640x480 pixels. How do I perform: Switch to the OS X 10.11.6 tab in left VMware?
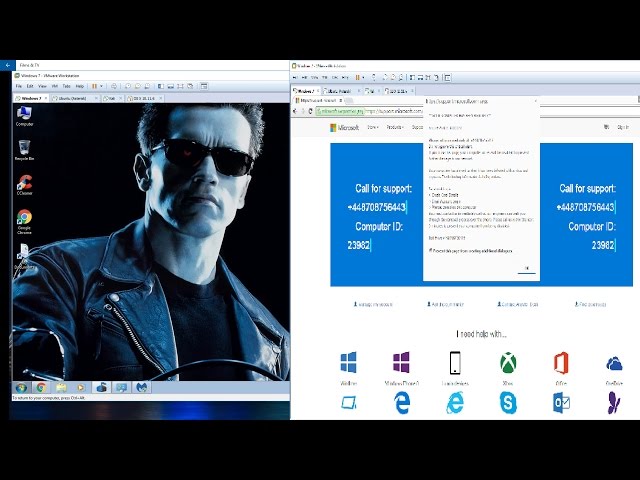144,98
